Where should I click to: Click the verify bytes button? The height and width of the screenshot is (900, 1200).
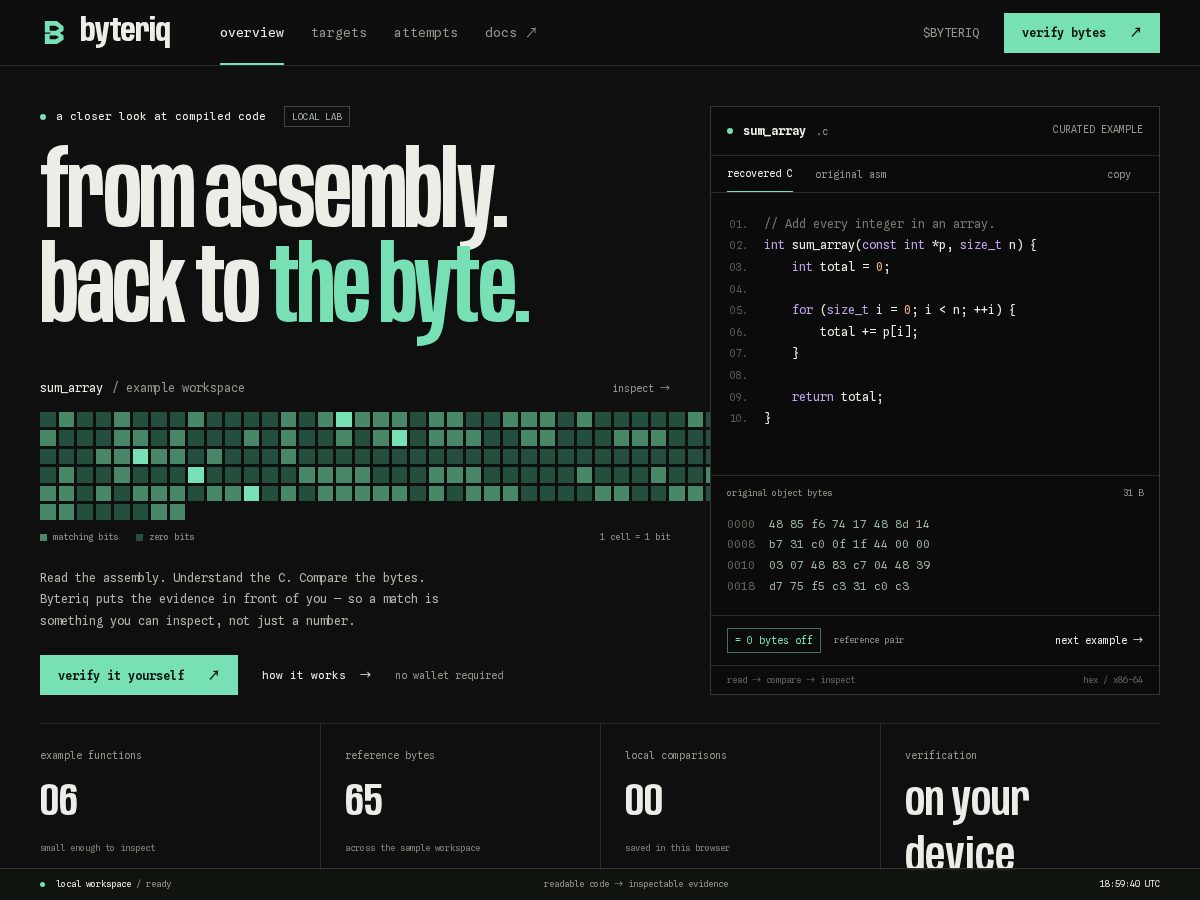(1082, 33)
